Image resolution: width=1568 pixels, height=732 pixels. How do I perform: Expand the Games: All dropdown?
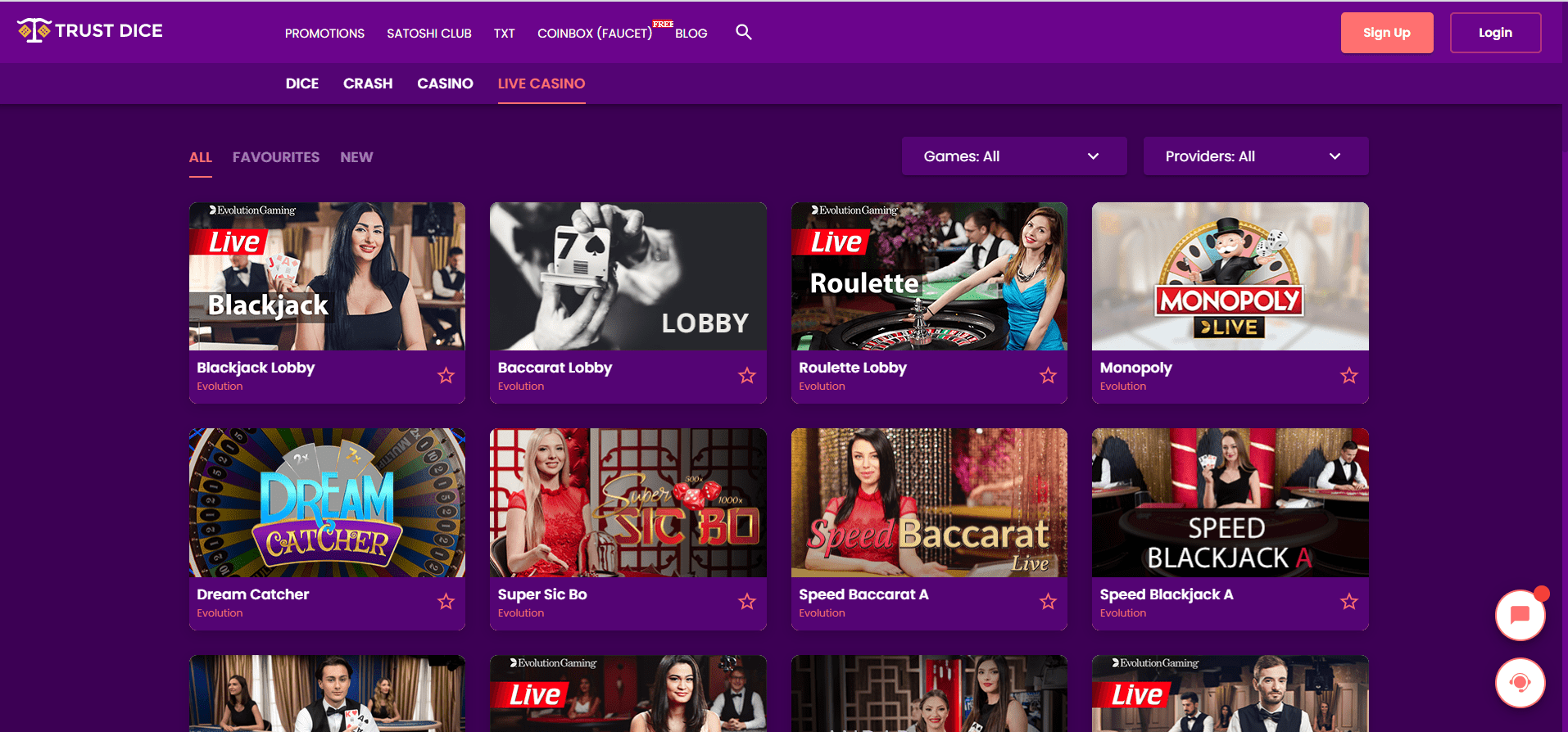pyautogui.click(x=1013, y=156)
